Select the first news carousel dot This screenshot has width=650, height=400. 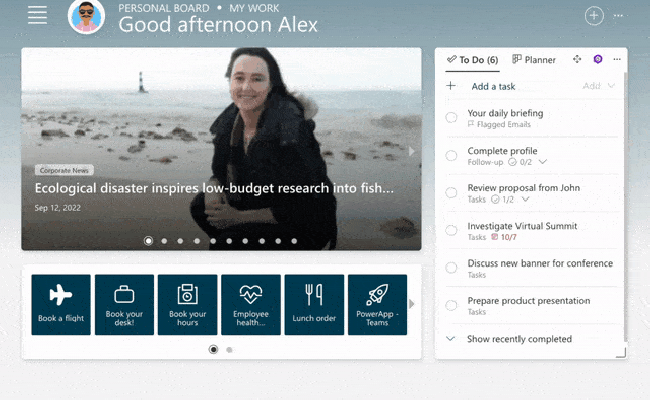click(x=148, y=241)
